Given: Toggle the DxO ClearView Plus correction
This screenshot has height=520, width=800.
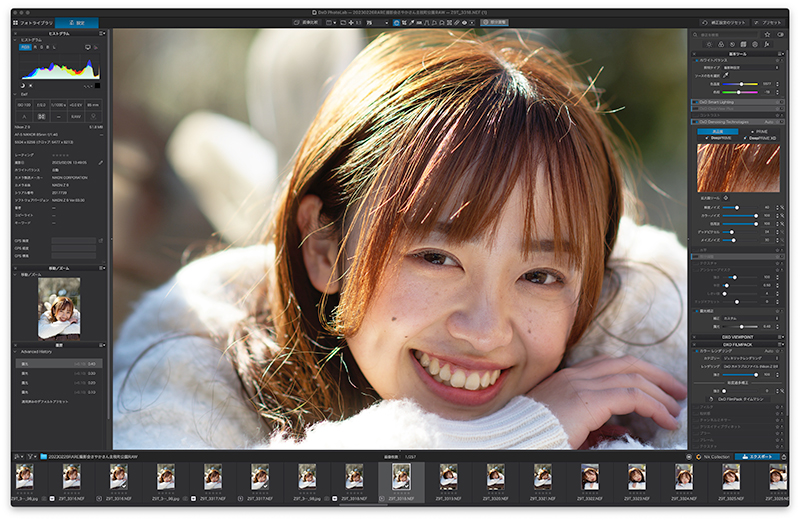Looking at the screenshot, I should tap(695, 109).
